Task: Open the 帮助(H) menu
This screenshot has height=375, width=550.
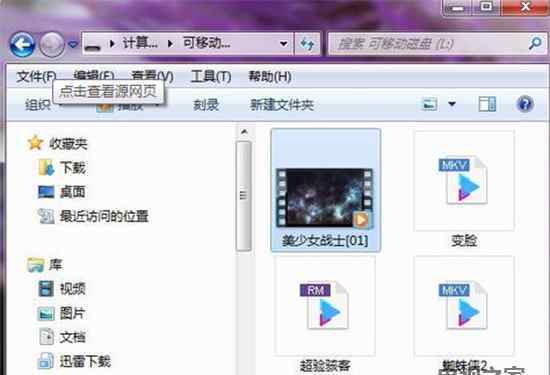Action: (270, 76)
